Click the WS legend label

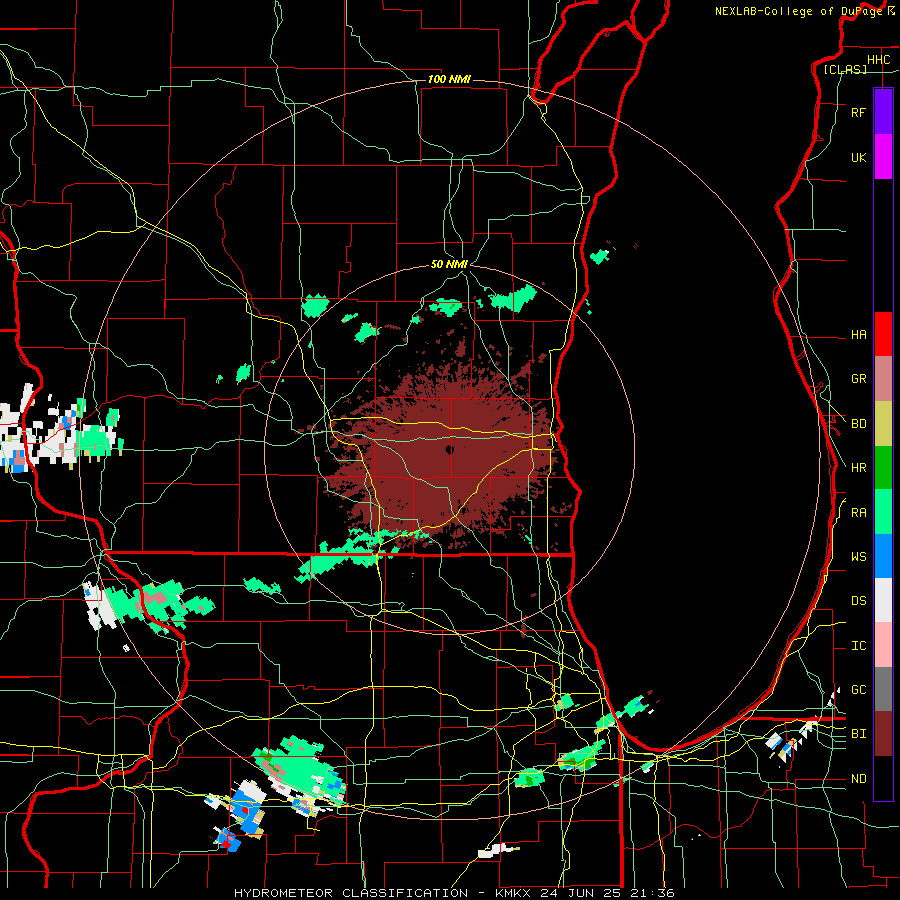click(858, 557)
